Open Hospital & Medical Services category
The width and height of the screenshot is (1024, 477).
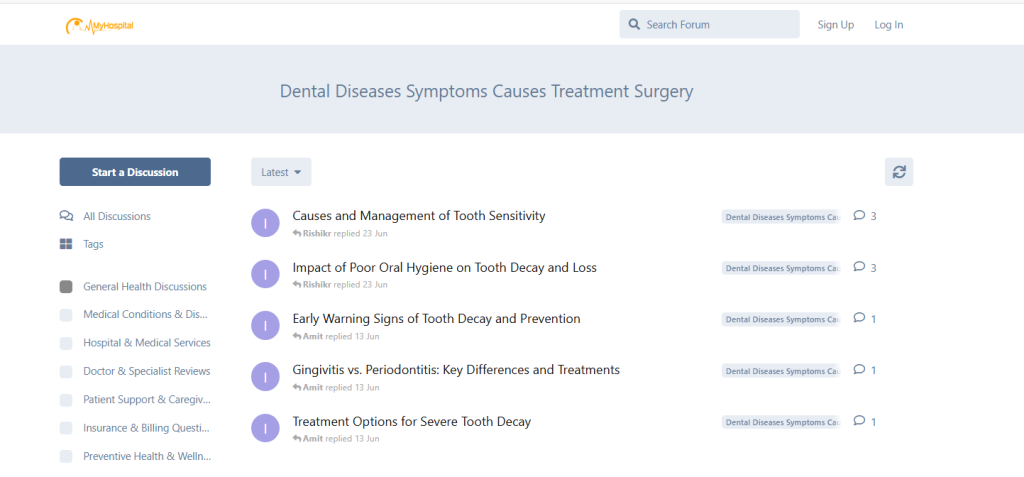coord(146,343)
